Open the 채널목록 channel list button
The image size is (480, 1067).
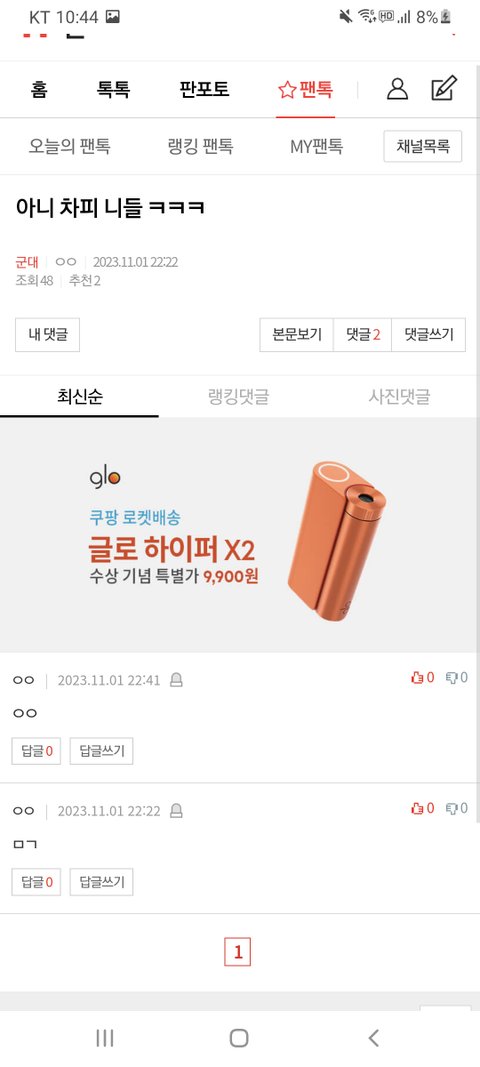pos(423,146)
